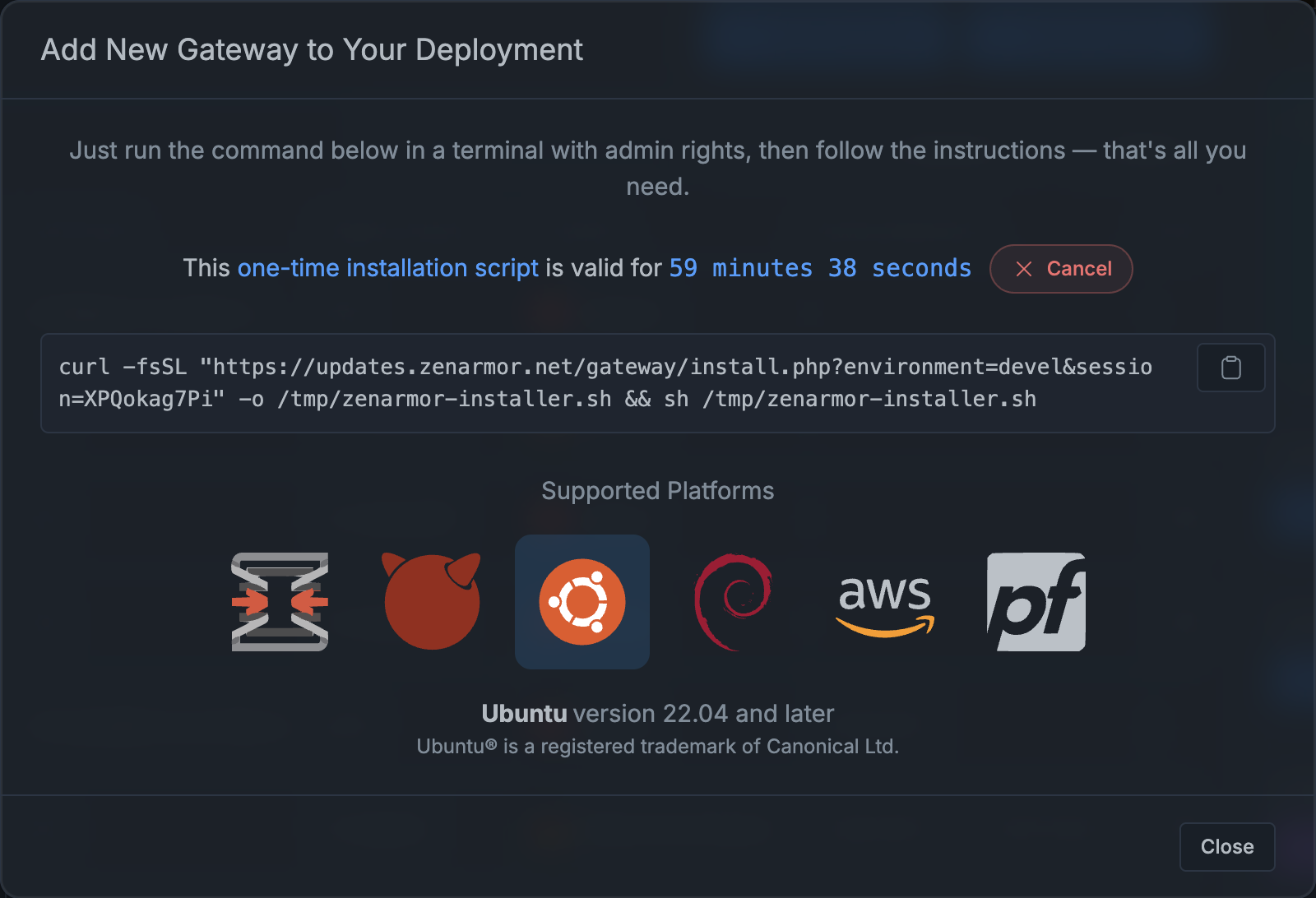Select the highlighted Ubuntu platform icon
Image resolution: width=1316 pixels, height=898 pixels.
[x=582, y=602]
